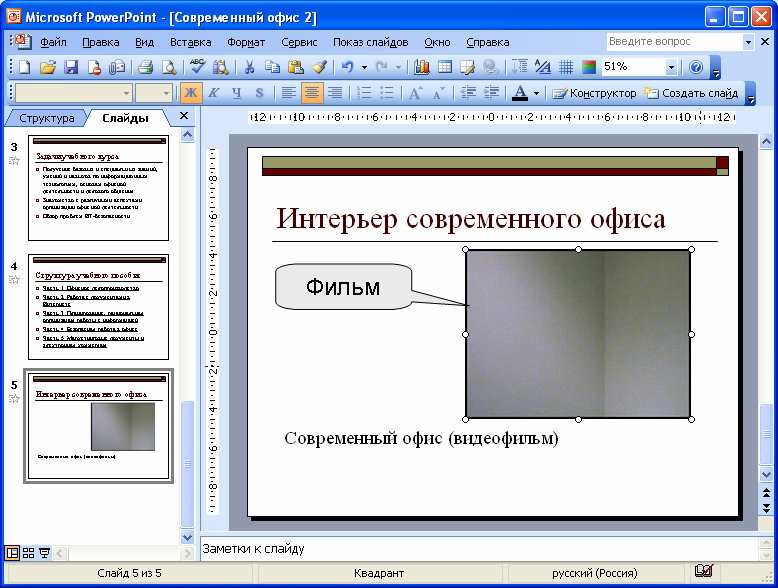The height and width of the screenshot is (588, 778).
Task: Click the Фильм callout shape
Action: (x=343, y=287)
